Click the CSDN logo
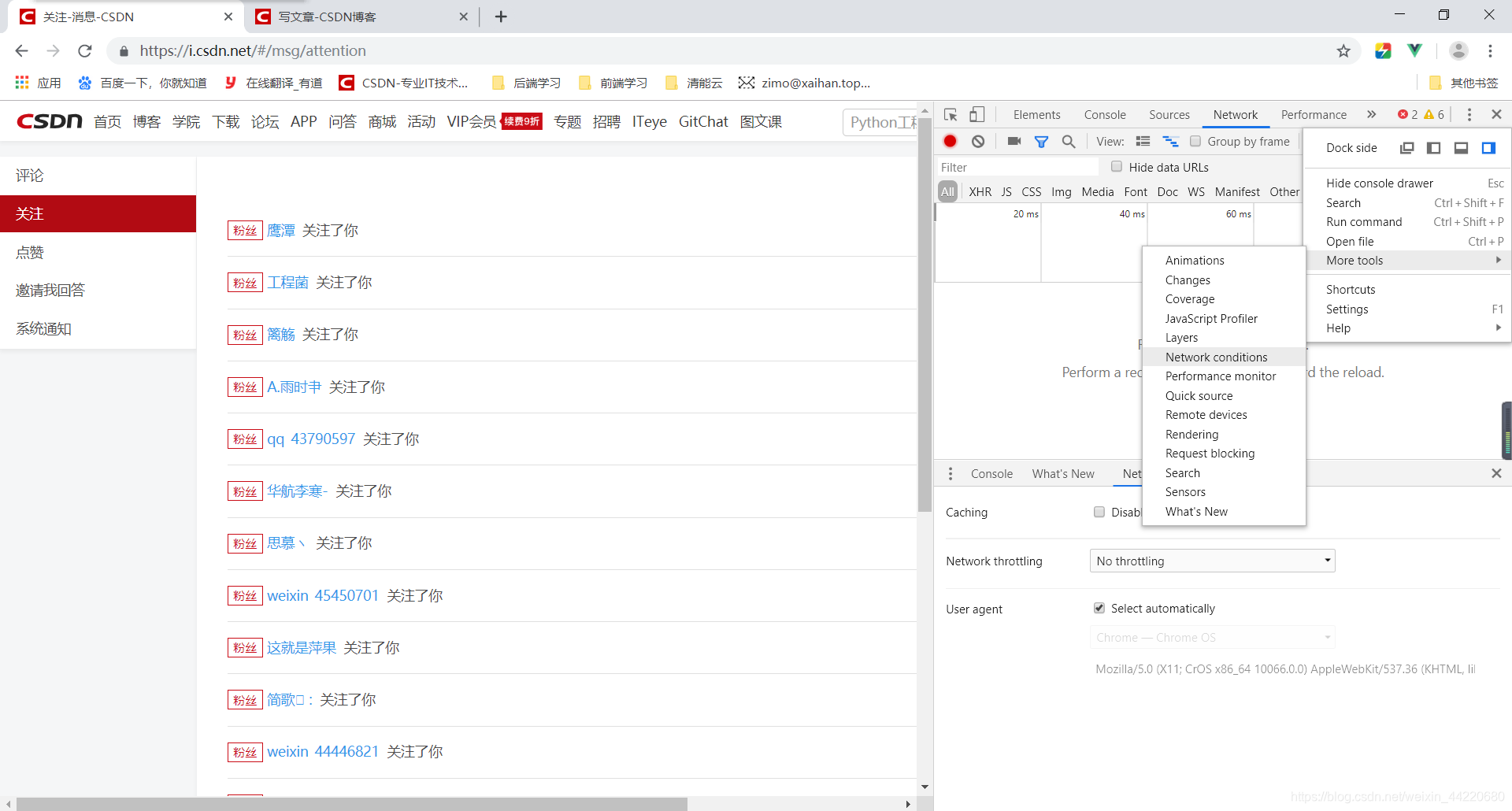The height and width of the screenshot is (811, 1512). point(50,121)
